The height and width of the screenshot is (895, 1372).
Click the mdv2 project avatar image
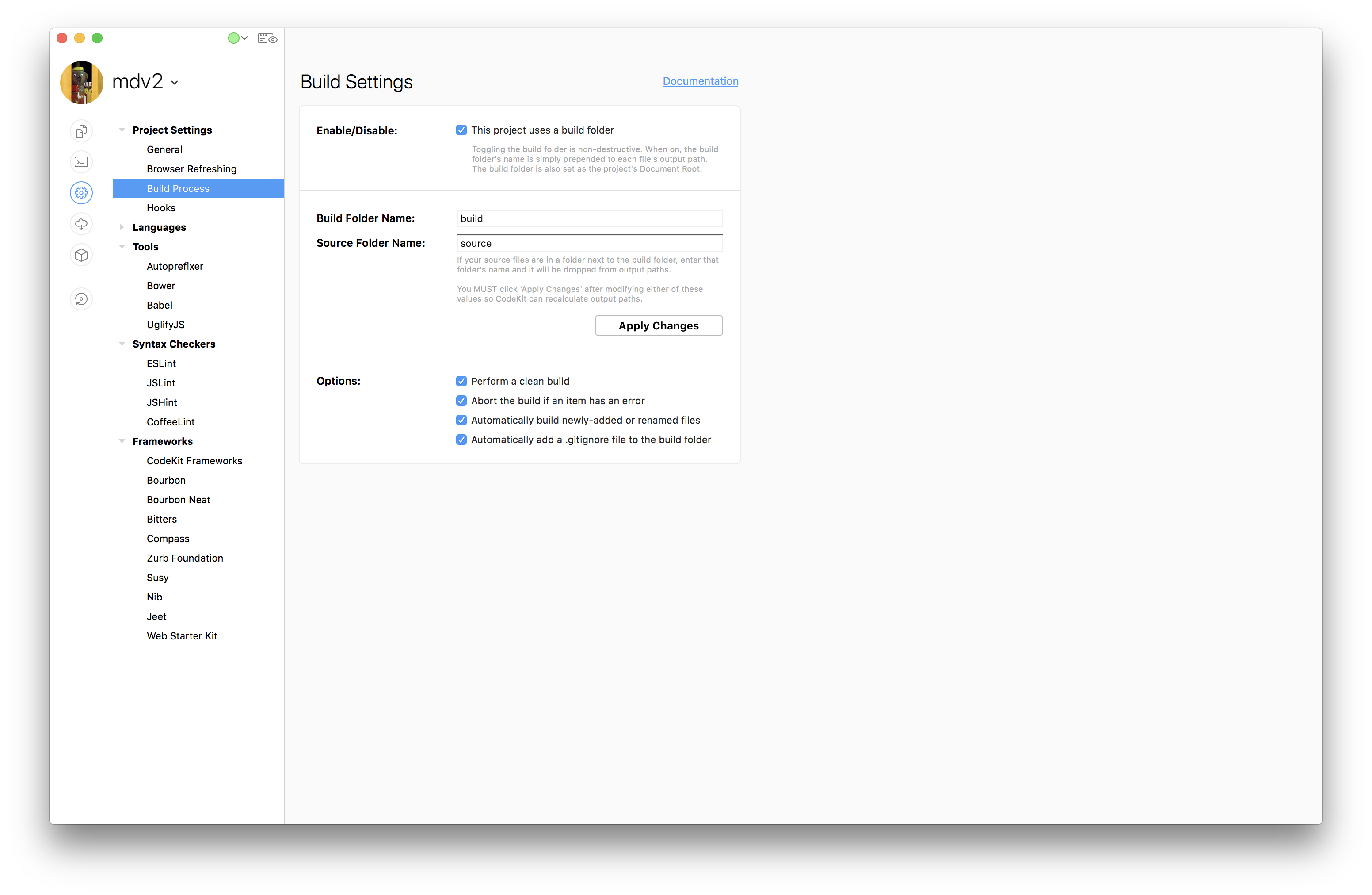82,82
